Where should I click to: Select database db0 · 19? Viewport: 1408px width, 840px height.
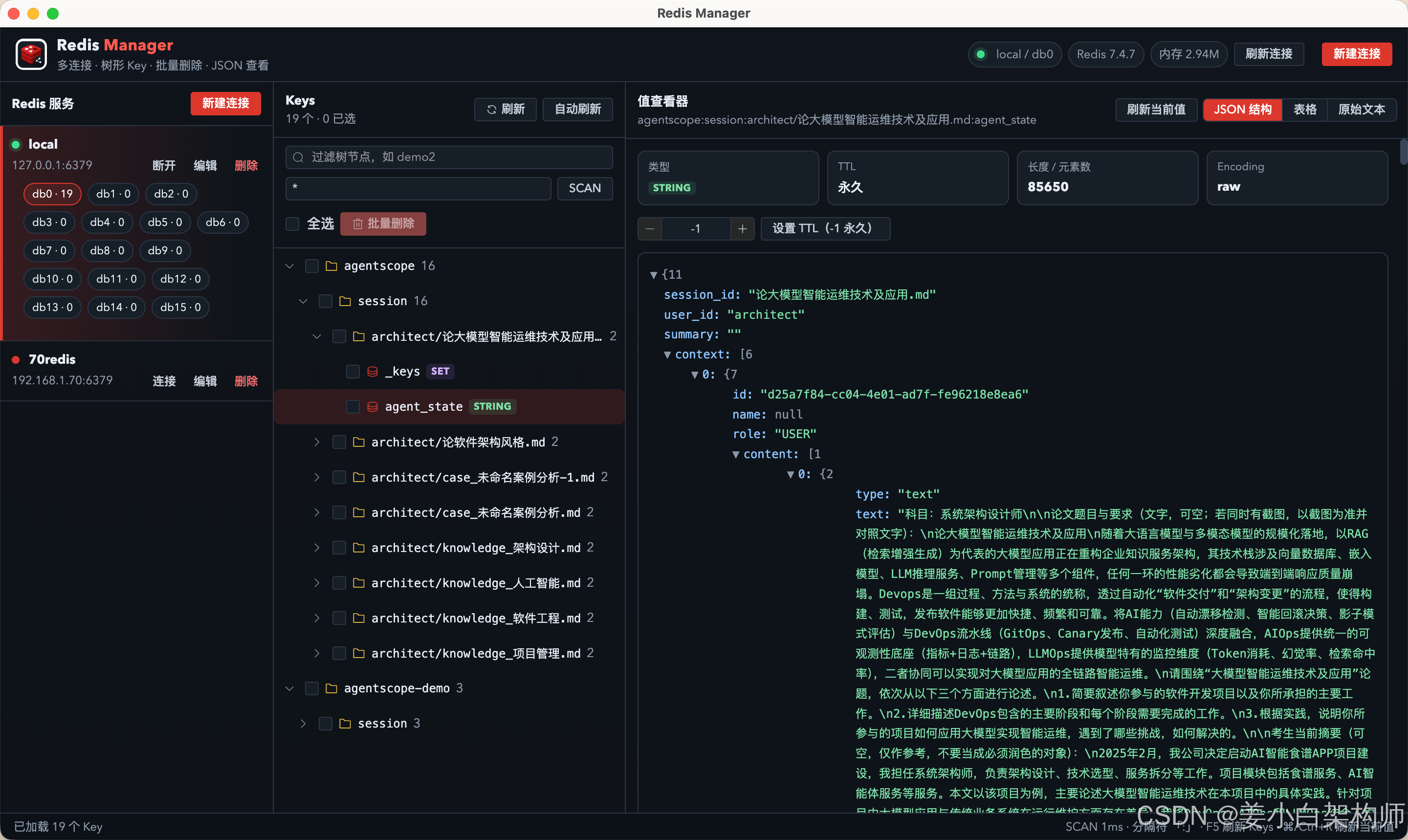coord(53,194)
